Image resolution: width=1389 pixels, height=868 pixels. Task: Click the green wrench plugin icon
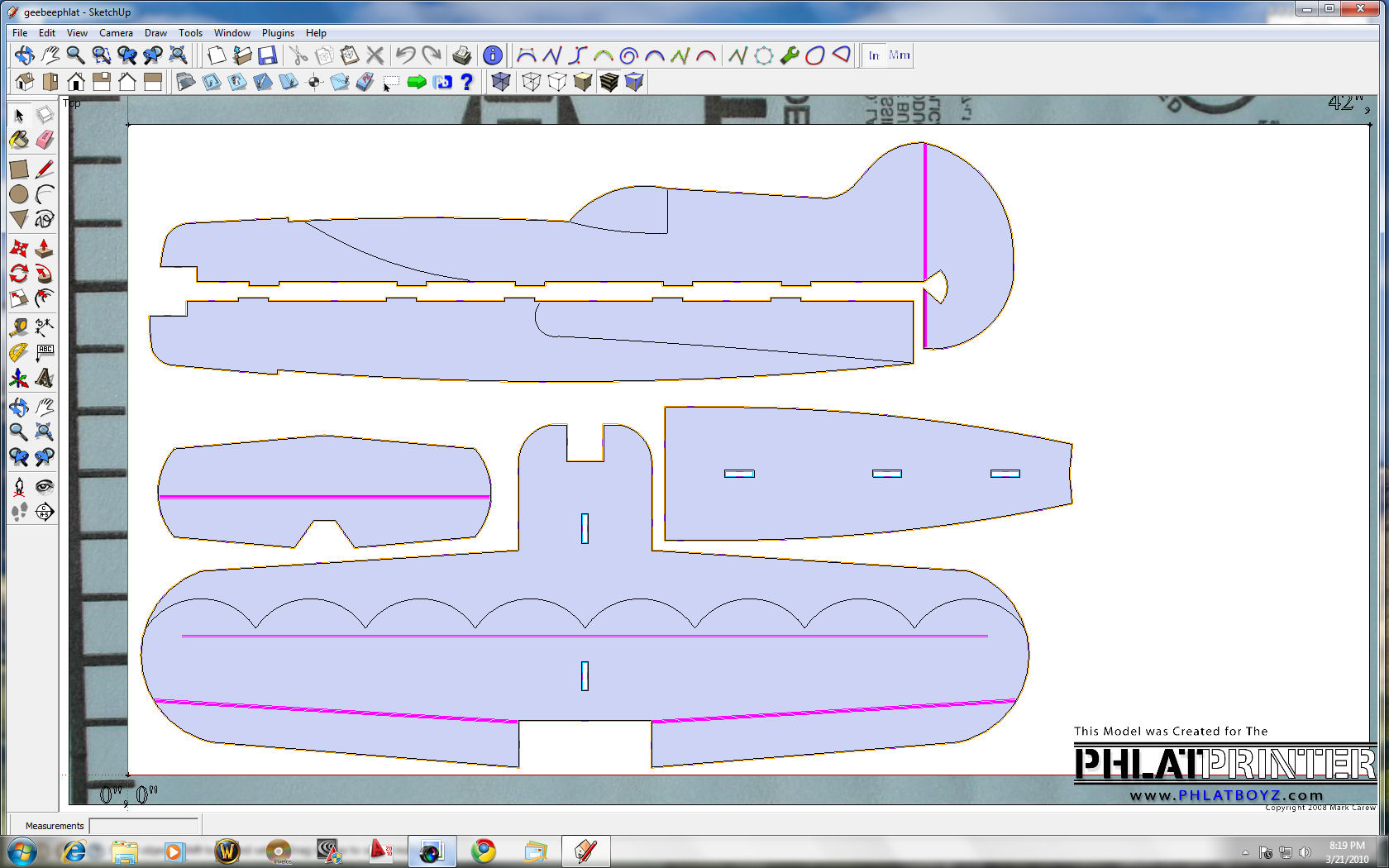tap(789, 55)
